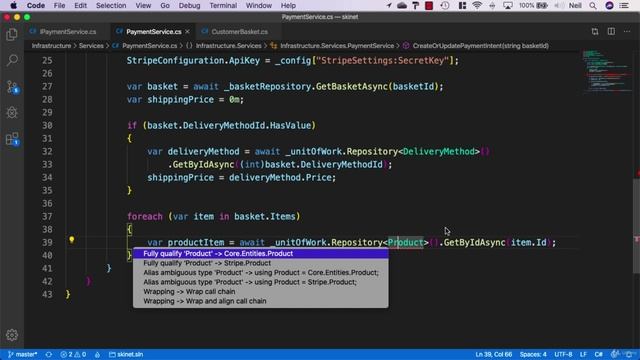Screen dimensions: 640x360
Task: Click the Infrastructure breadcrumb
Action: click(51, 46)
